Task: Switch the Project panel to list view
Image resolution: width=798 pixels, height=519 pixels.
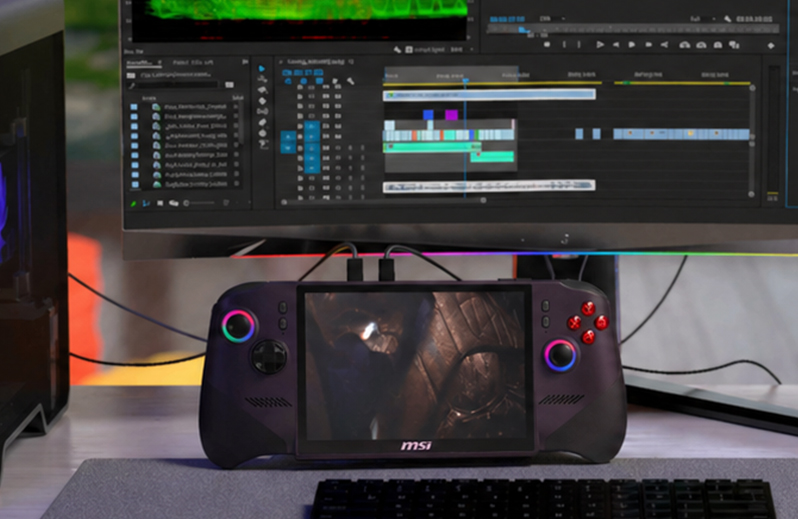Action: [x=146, y=203]
